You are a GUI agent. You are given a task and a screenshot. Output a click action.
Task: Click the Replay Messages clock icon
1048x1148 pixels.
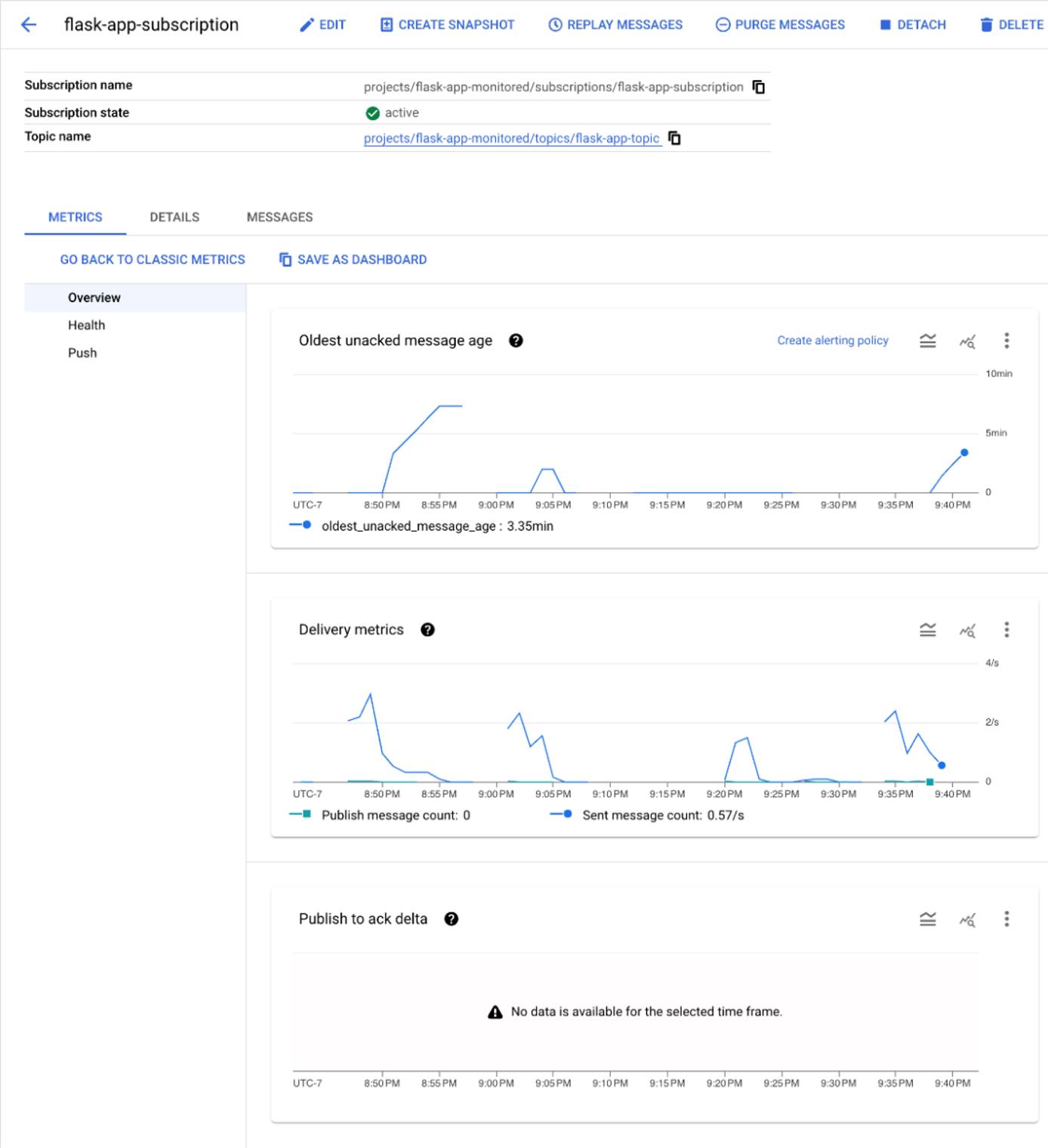coord(555,23)
